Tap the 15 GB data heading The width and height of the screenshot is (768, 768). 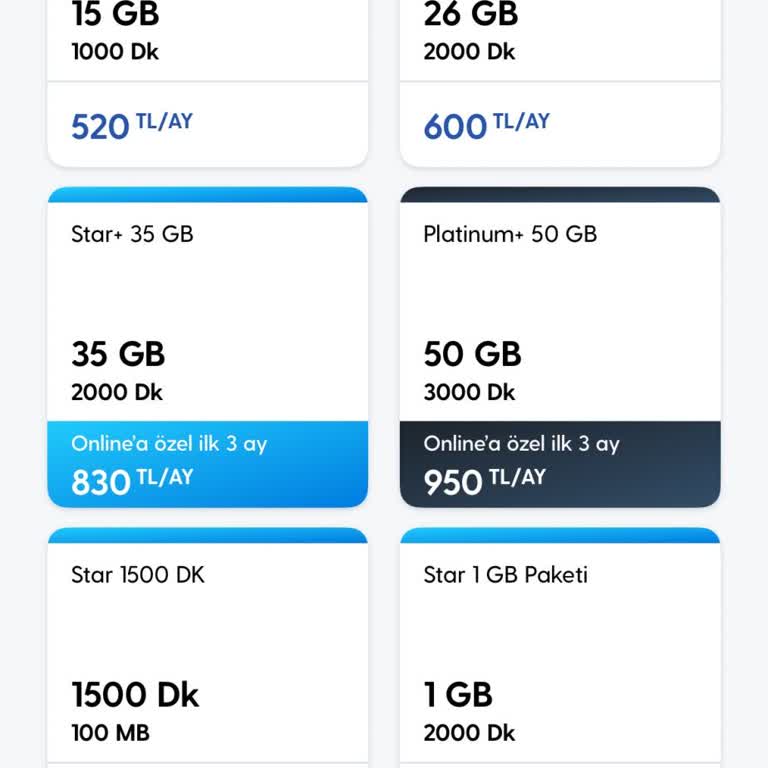(115, 15)
